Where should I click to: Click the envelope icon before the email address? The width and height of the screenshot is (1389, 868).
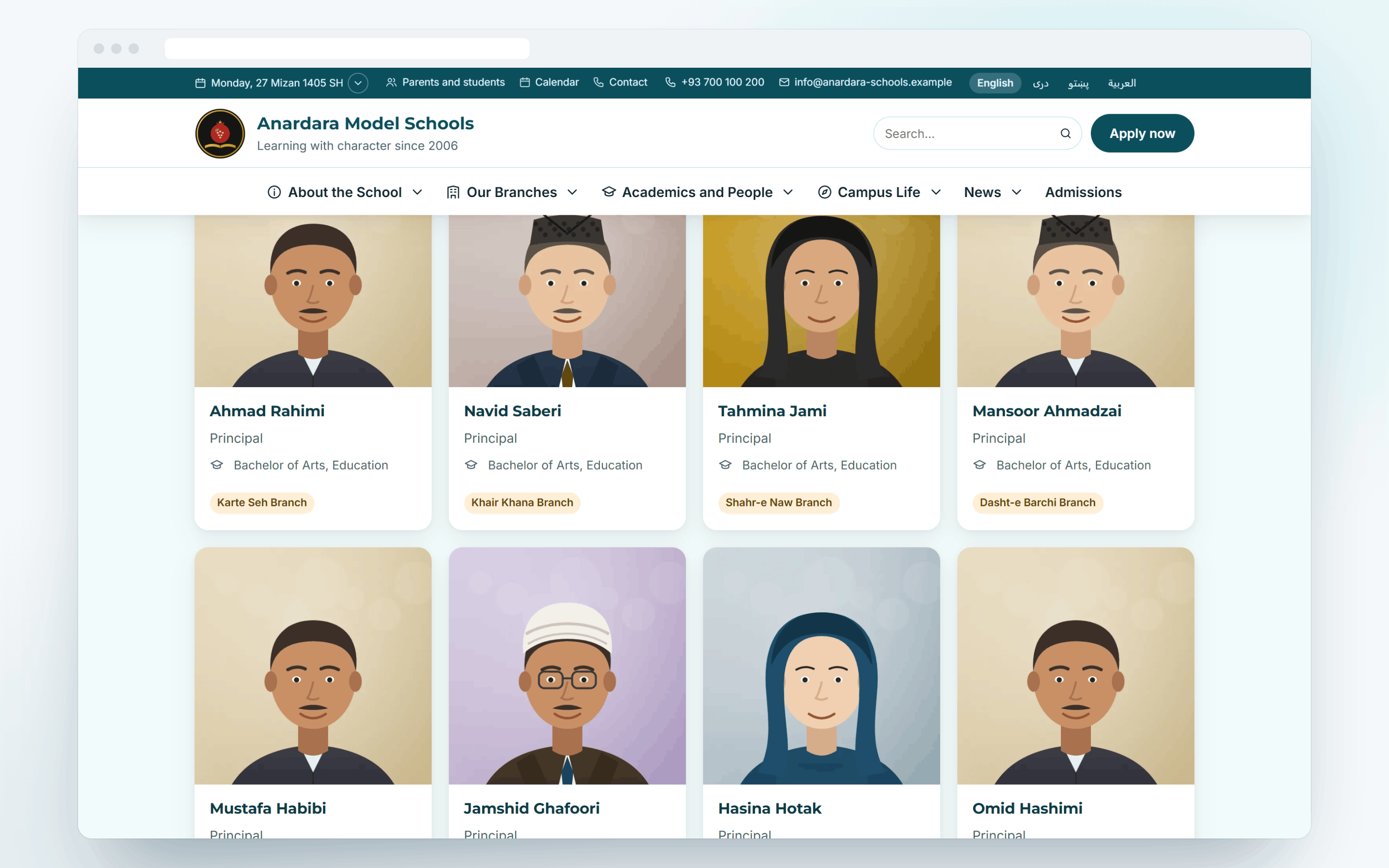pos(784,82)
